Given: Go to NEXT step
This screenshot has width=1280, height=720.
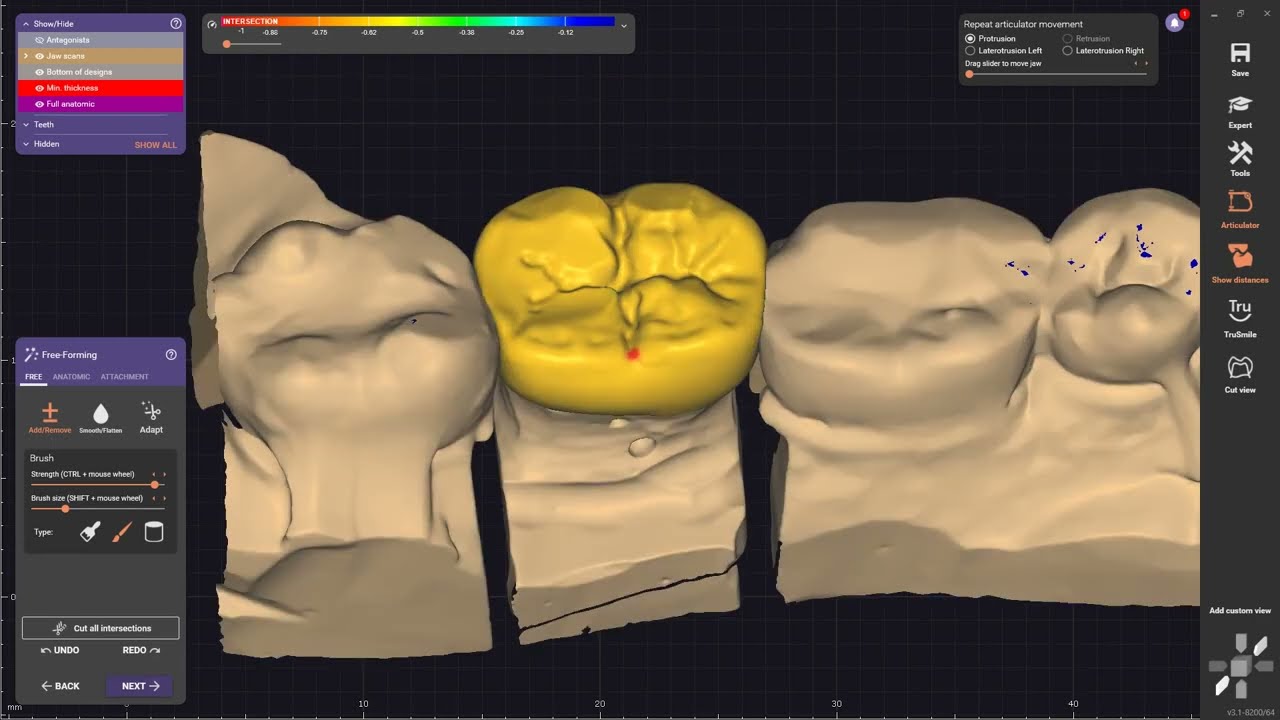Looking at the screenshot, I should click(x=140, y=686).
